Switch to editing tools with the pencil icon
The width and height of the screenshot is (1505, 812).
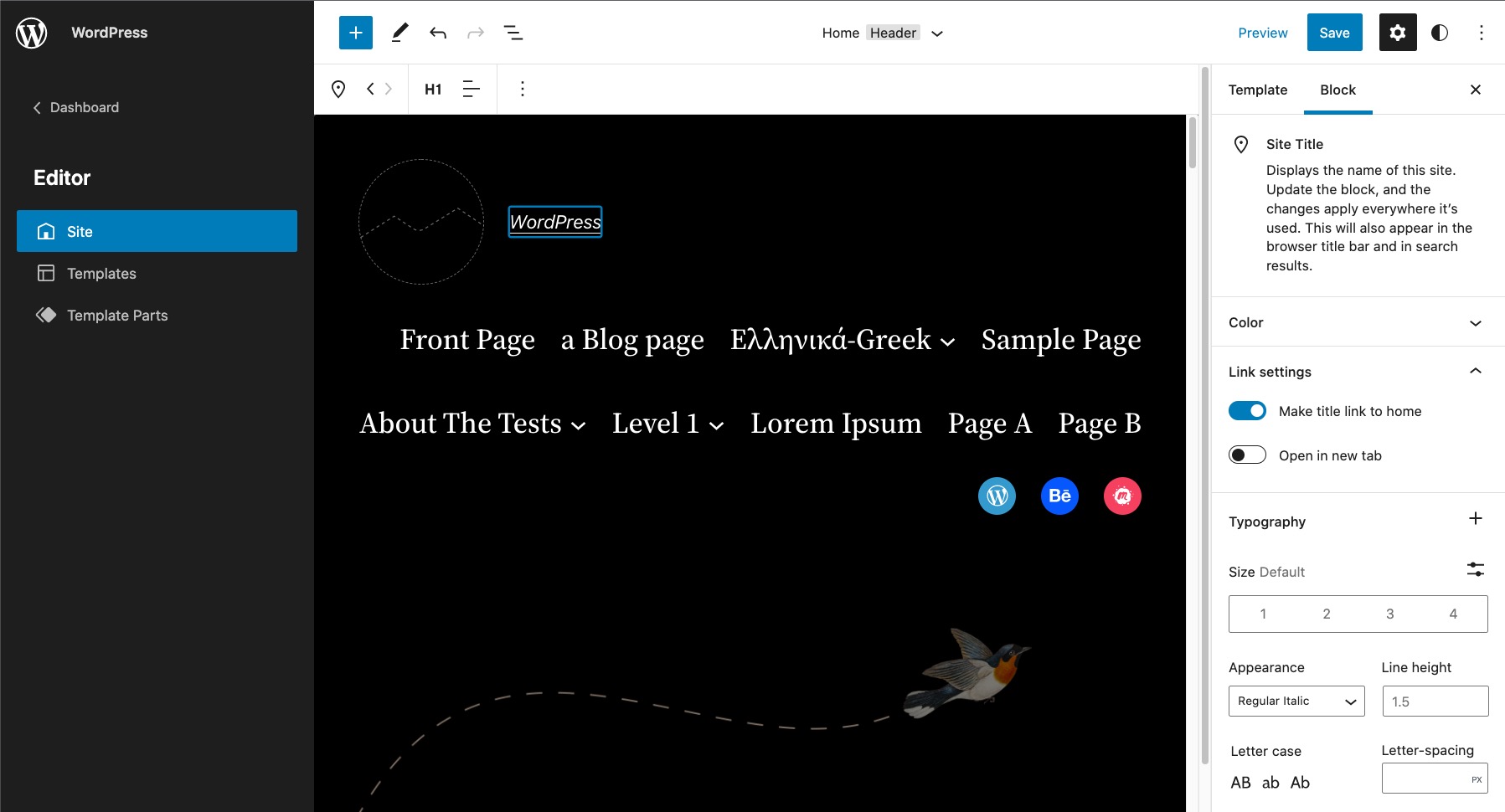click(x=399, y=32)
